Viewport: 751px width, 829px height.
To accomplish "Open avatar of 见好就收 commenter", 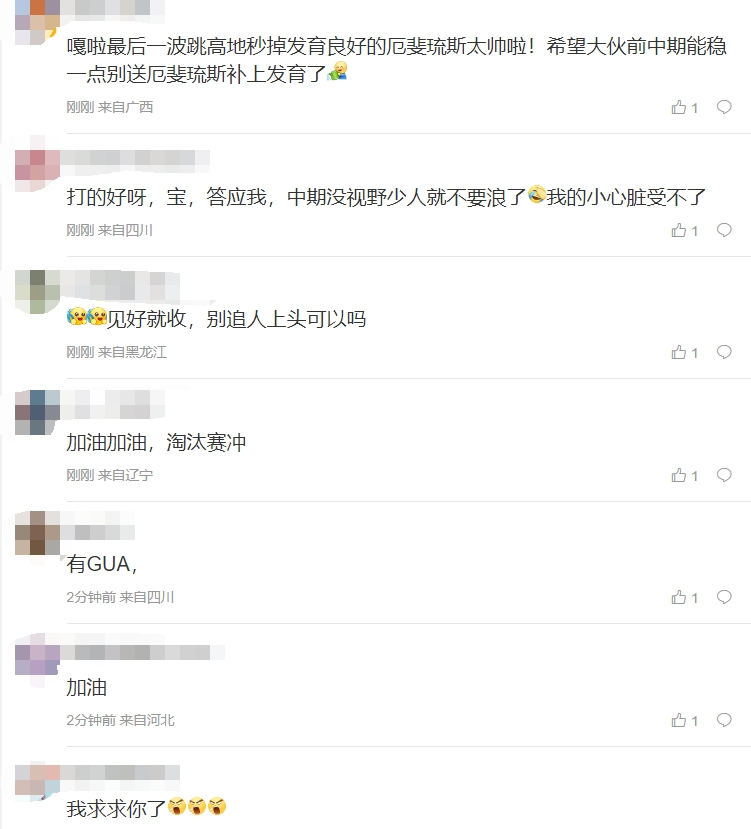I will pos(37,292).
